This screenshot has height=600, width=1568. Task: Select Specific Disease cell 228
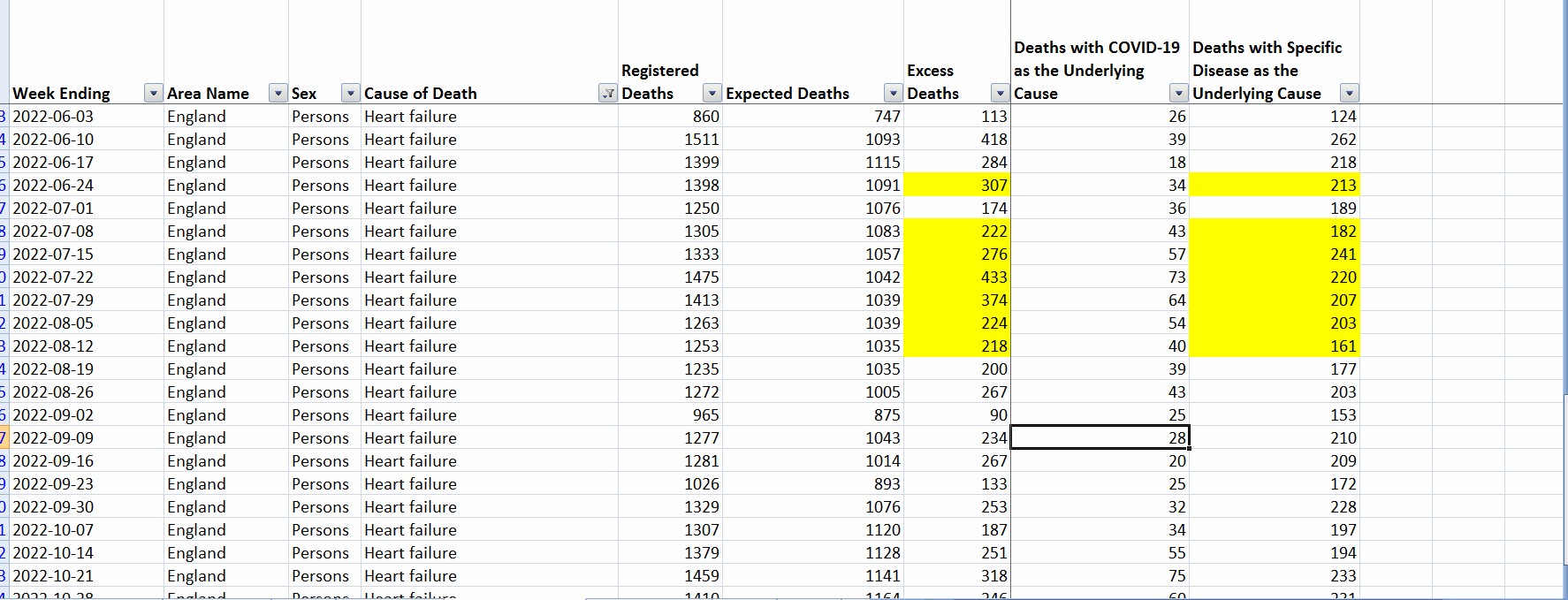click(x=1275, y=506)
